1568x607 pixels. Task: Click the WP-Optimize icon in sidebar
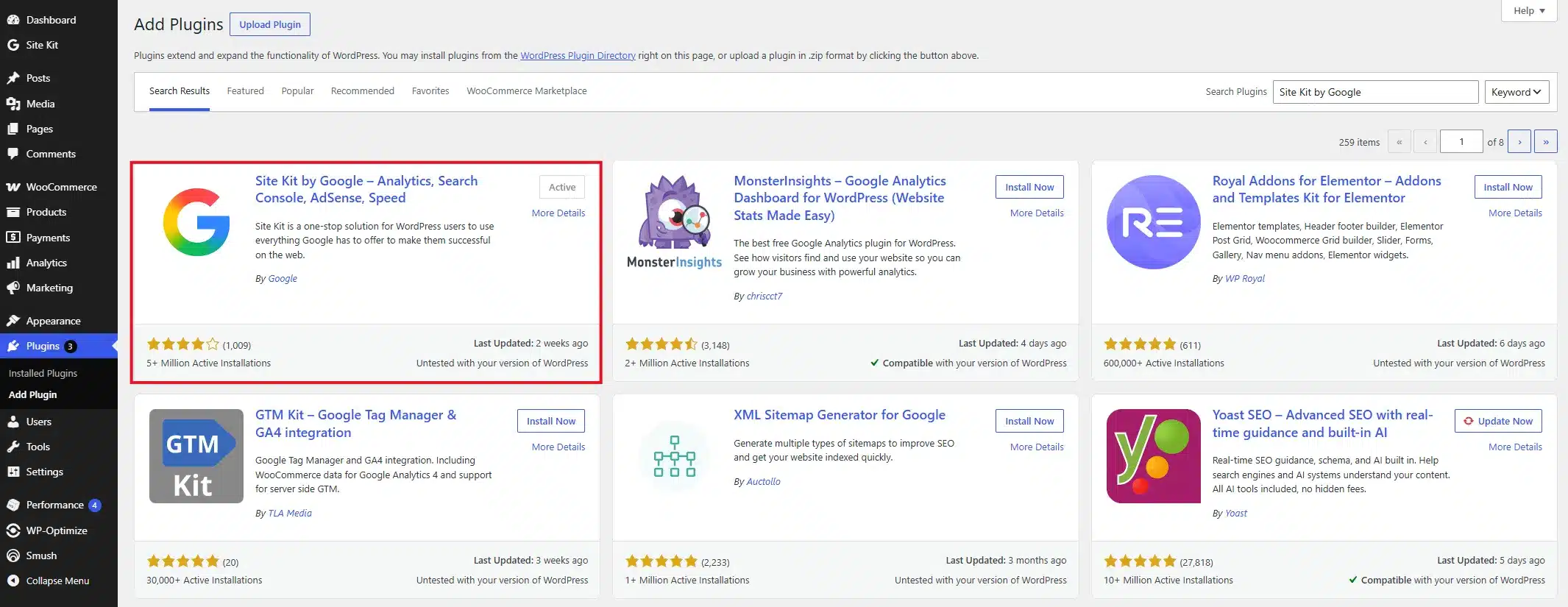tap(13, 530)
